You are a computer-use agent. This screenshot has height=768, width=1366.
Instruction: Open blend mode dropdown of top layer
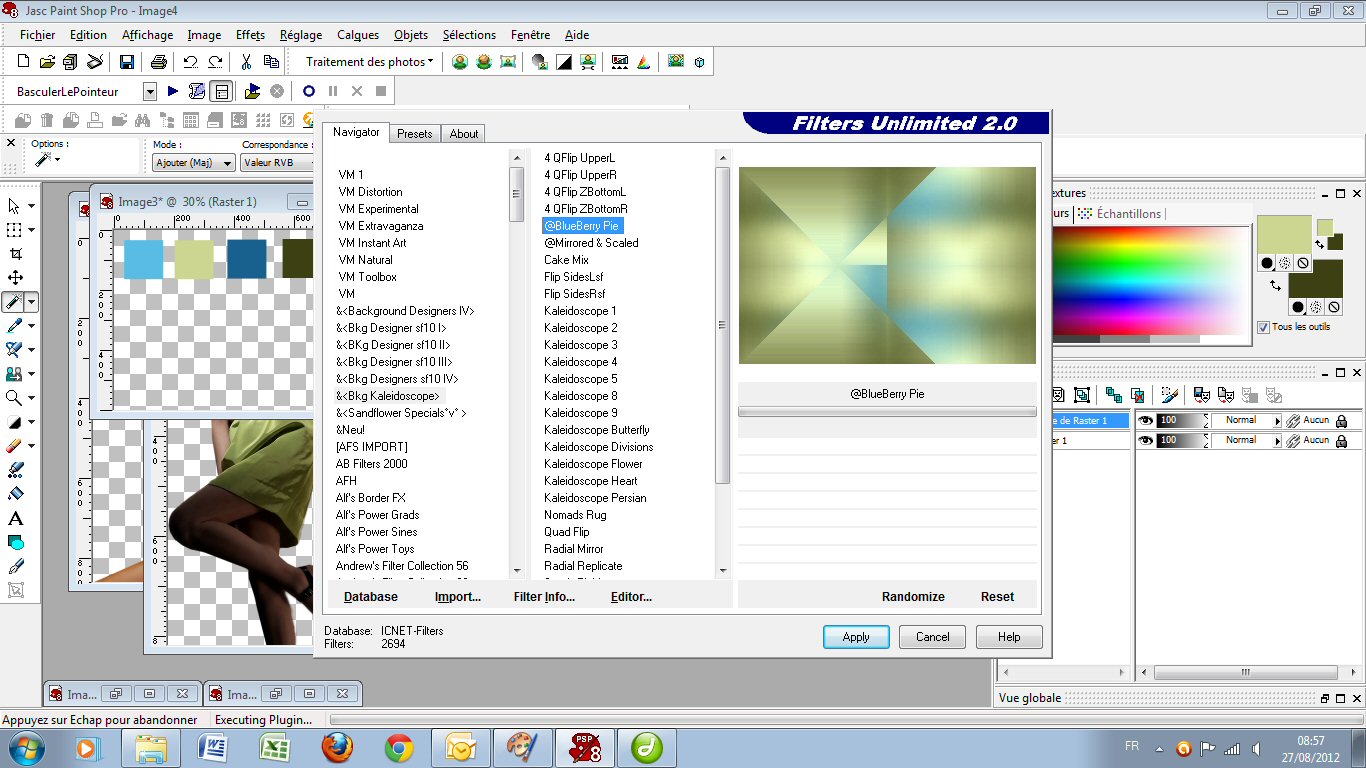pos(1277,421)
